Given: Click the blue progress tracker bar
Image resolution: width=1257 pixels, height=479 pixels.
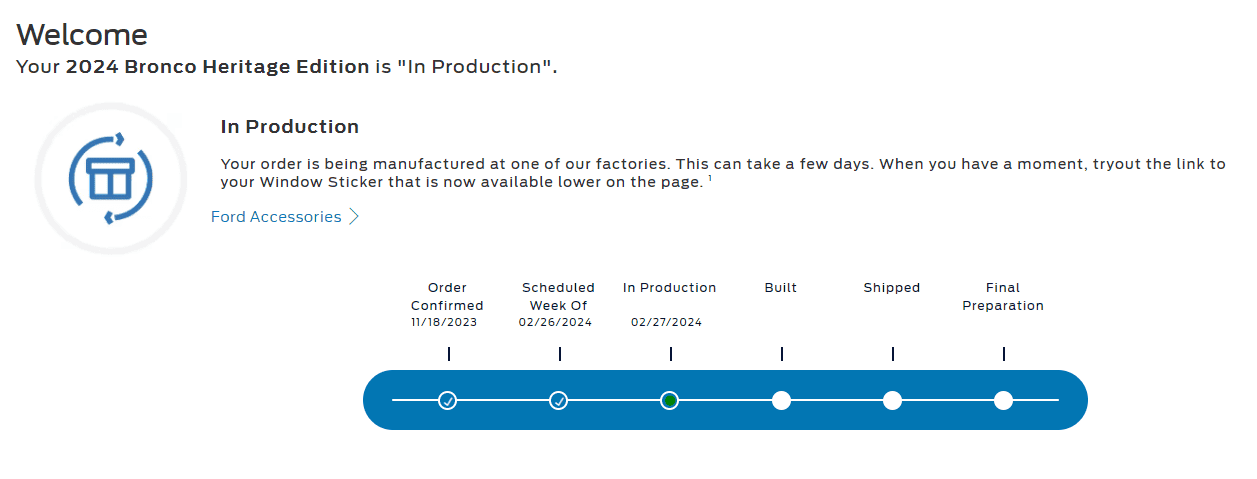Looking at the screenshot, I should (x=725, y=400).
